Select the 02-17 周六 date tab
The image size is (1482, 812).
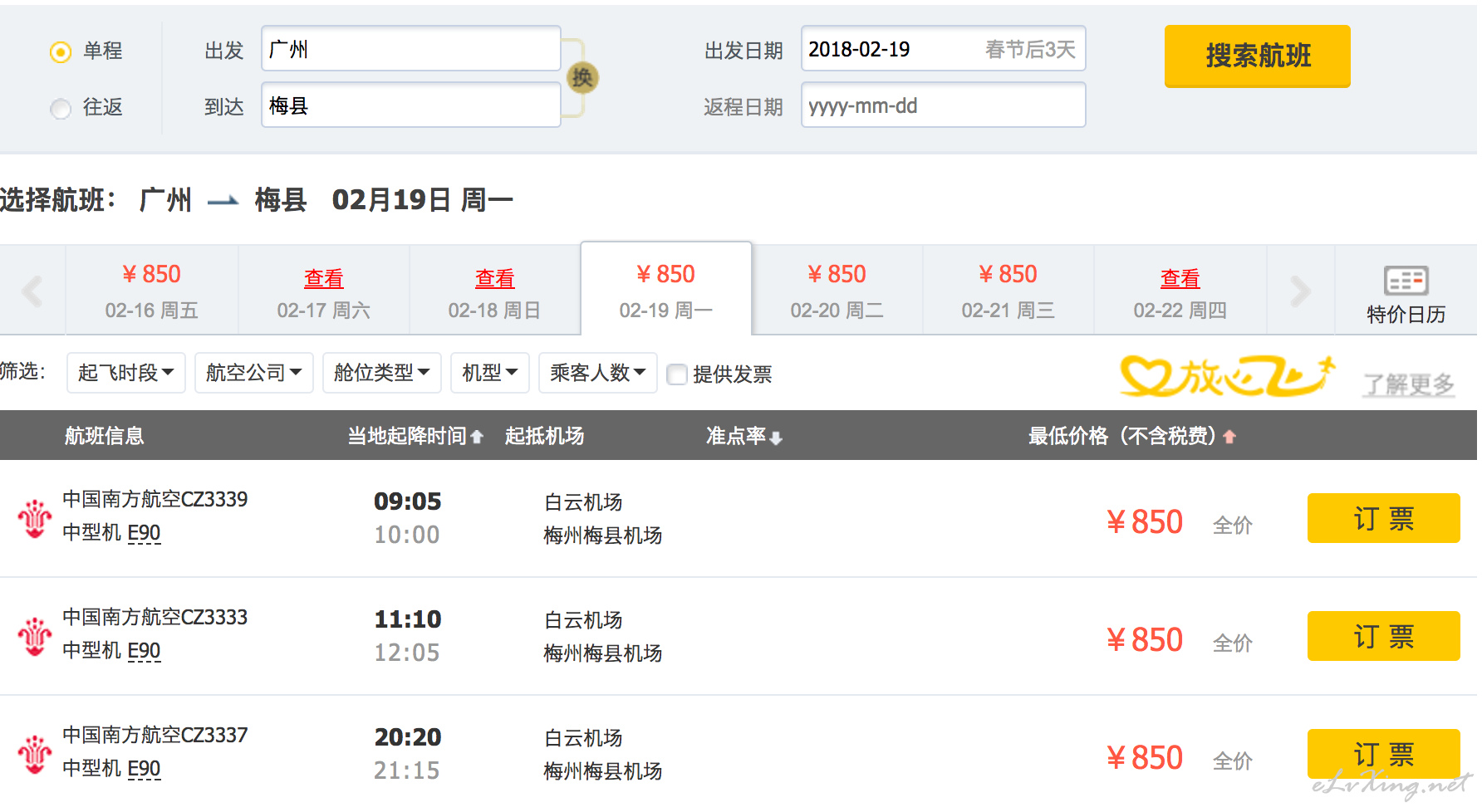pyautogui.click(x=324, y=291)
